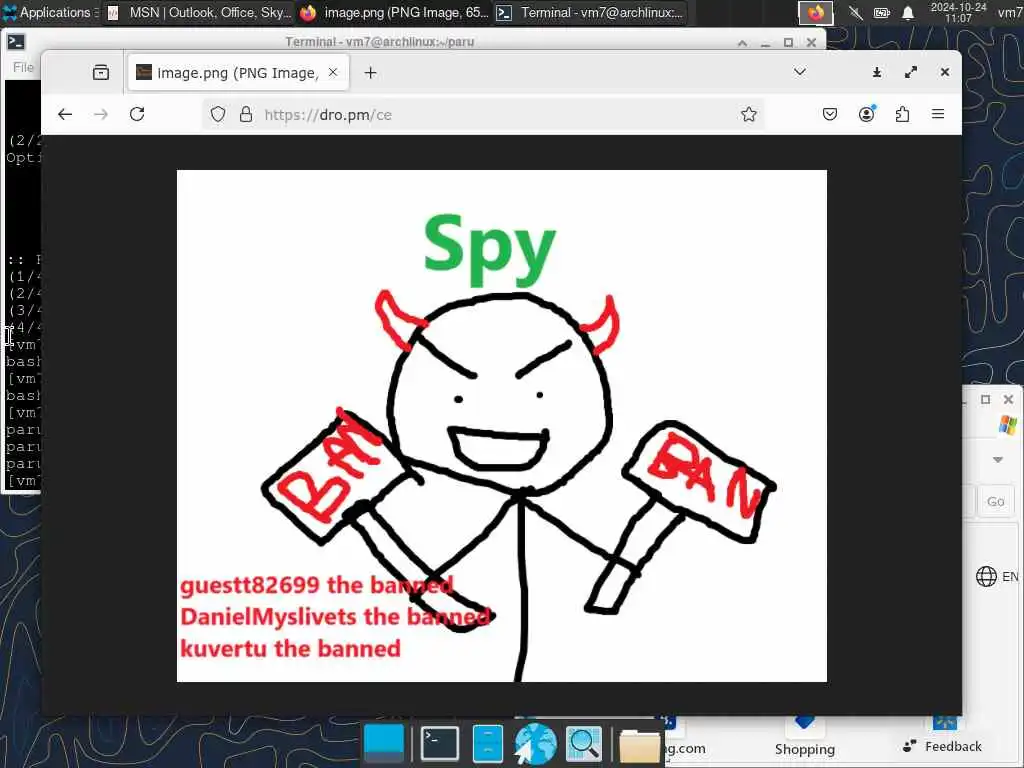Open the file manager dock icon
The image size is (1024, 768).
487,744
